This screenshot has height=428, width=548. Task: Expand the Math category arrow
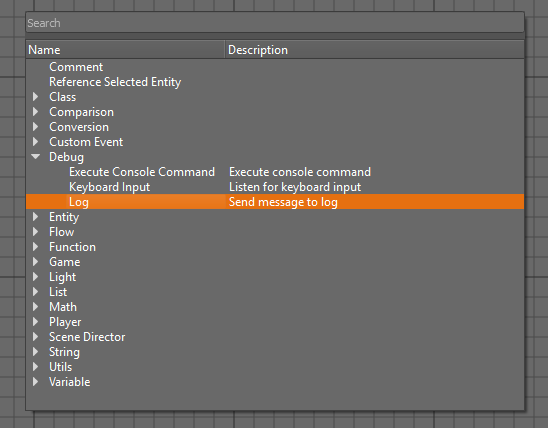click(35, 307)
